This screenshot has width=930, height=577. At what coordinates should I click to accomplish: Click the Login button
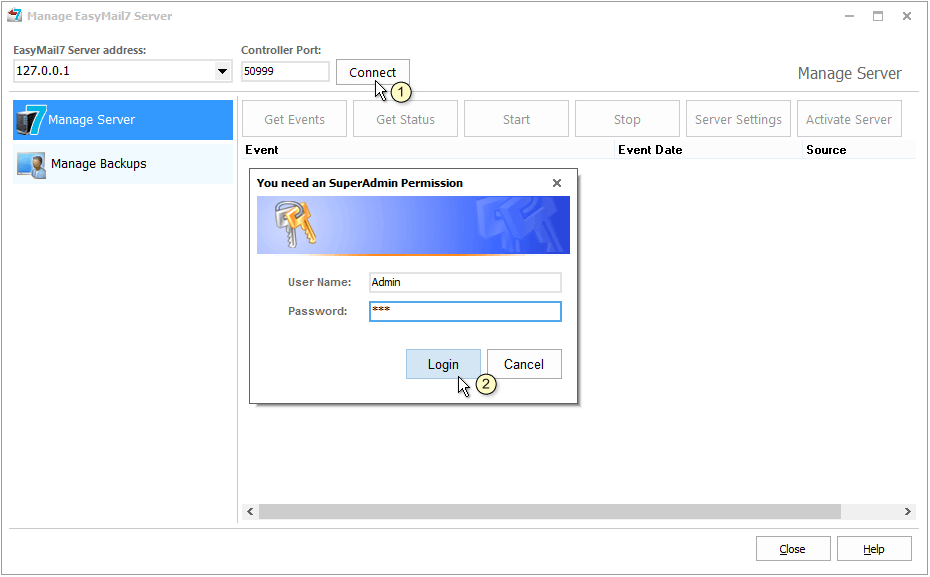pyautogui.click(x=443, y=364)
